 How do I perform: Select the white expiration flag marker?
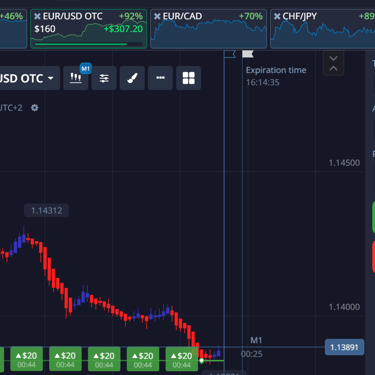point(248,54)
